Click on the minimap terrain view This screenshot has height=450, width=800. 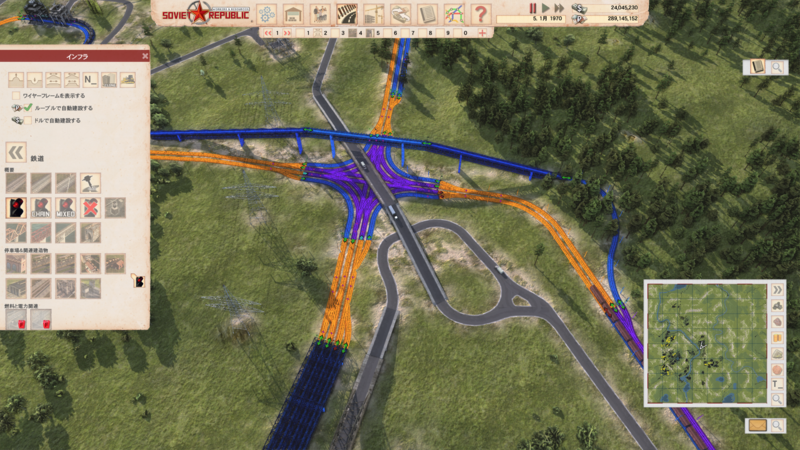(703, 342)
